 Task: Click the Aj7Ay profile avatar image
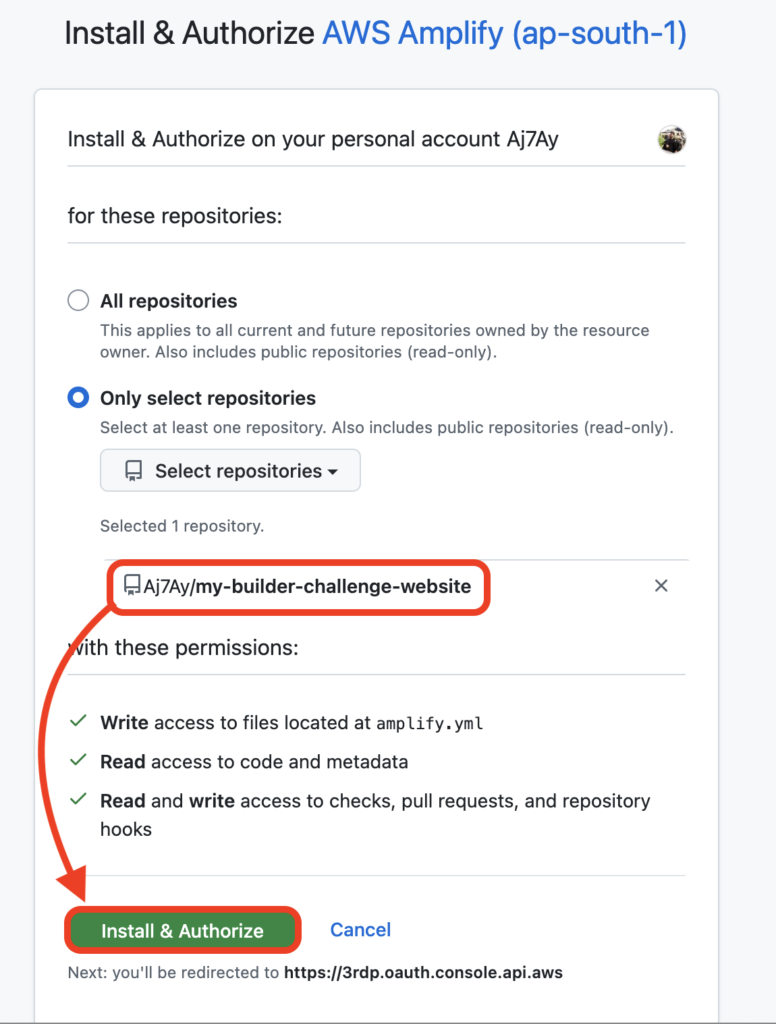click(x=671, y=139)
